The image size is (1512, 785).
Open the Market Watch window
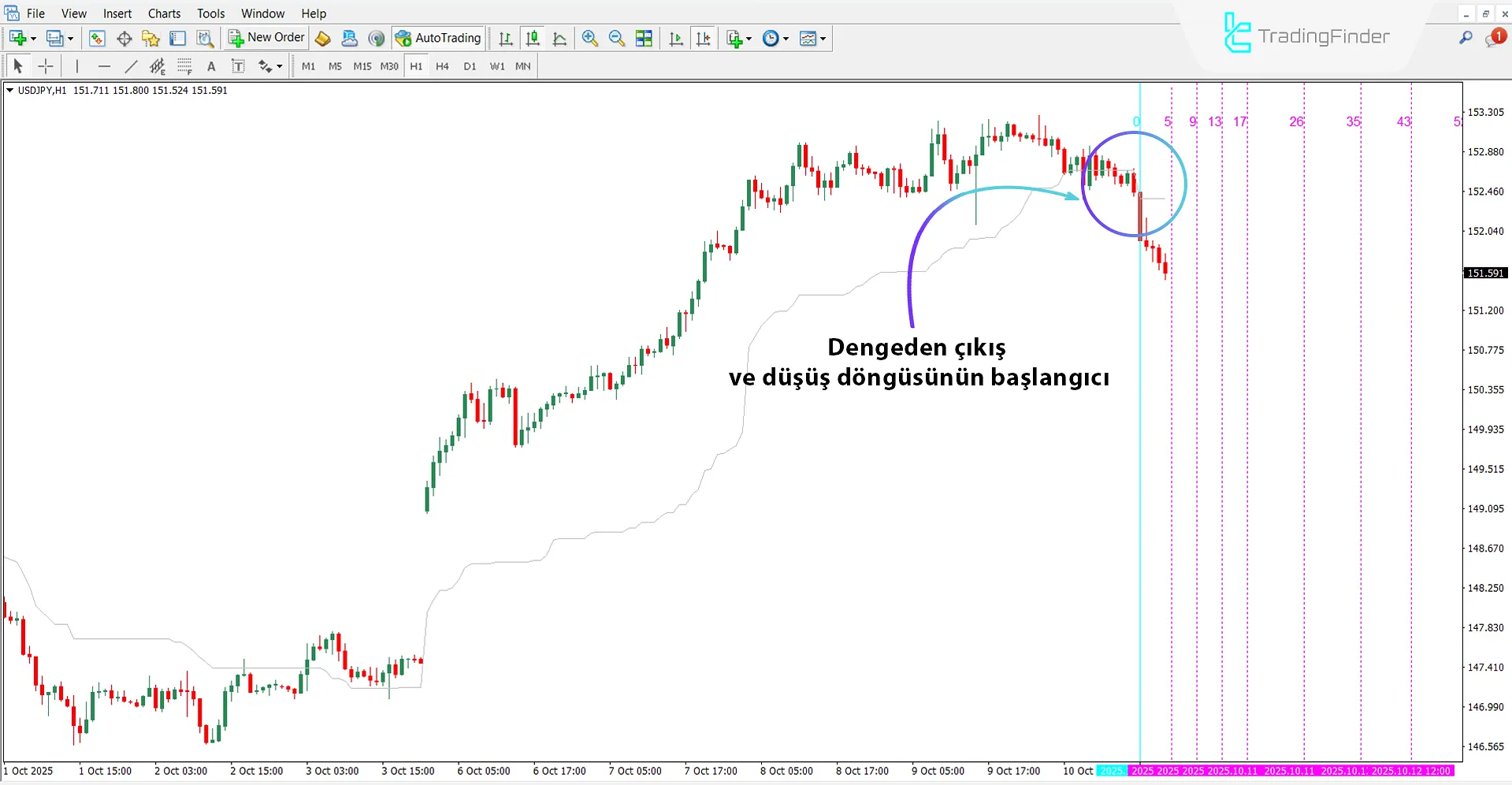[x=97, y=38]
